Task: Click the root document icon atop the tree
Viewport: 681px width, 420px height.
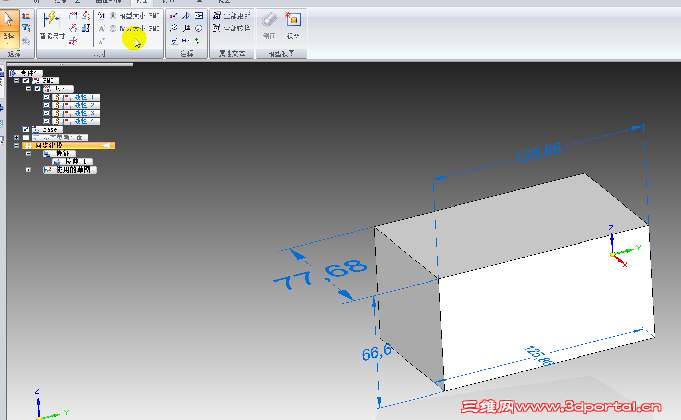Action: [x=13, y=73]
